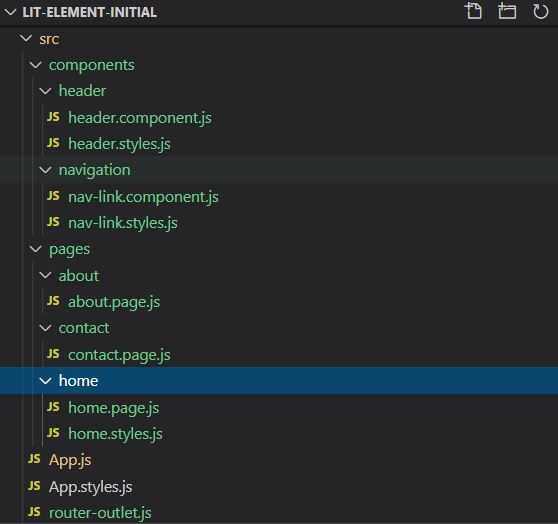Open home.styles.js file
The image size is (558, 524).
[115, 434]
